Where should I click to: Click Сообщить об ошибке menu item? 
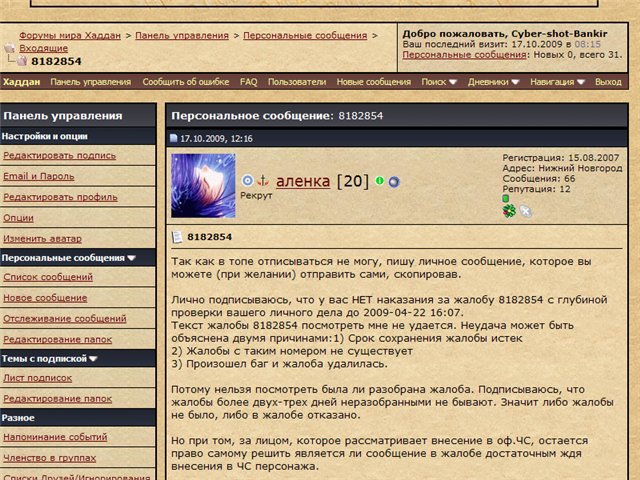(x=186, y=82)
